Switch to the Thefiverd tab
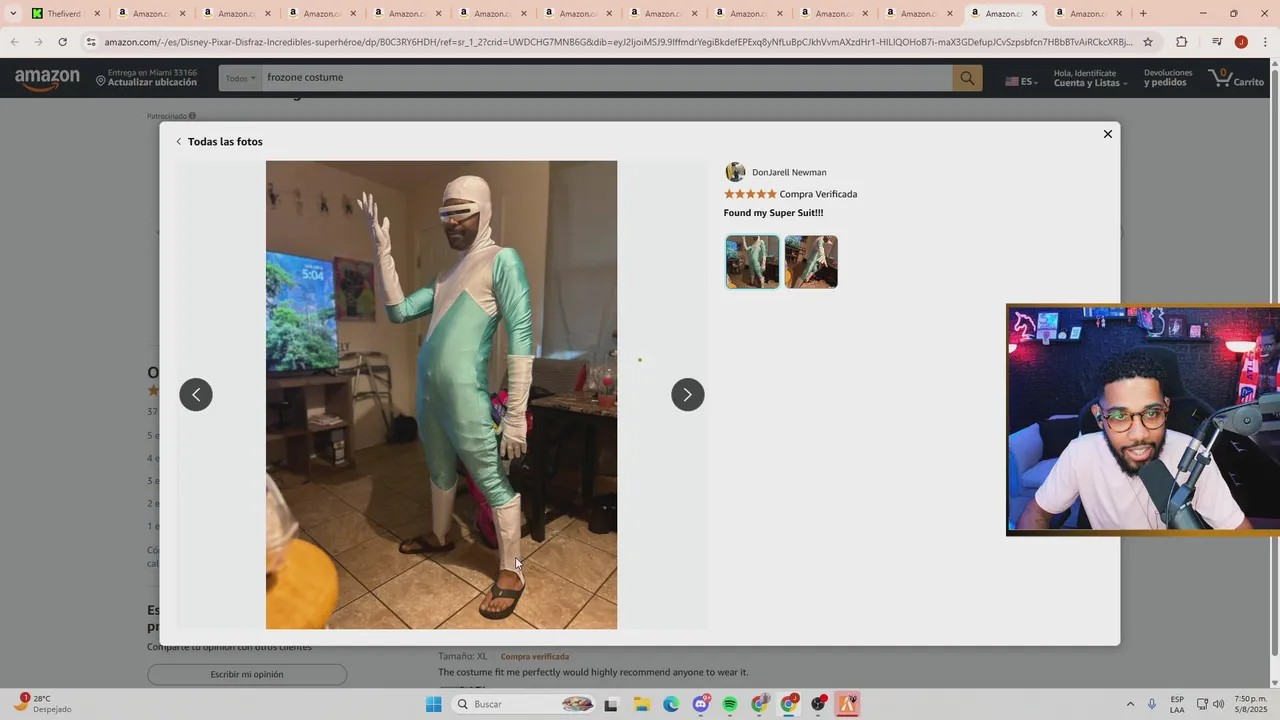The image size is (1280, 720). pos(65,13)
